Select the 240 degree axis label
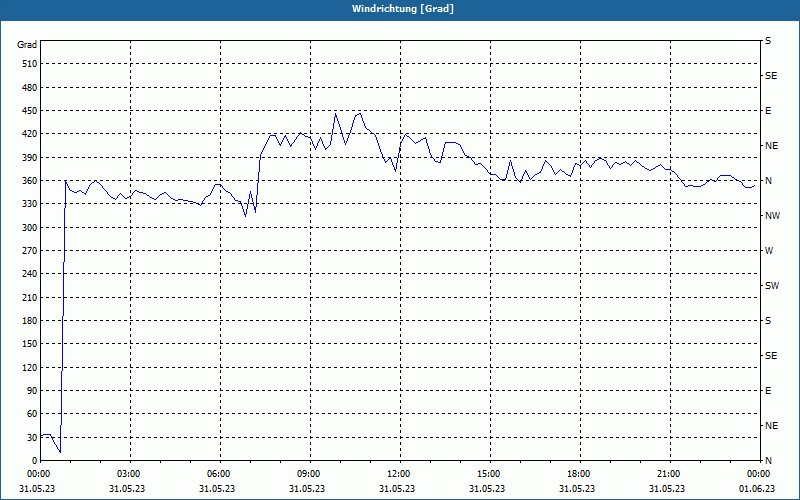 pyautogui.click(x=30, y=273)
